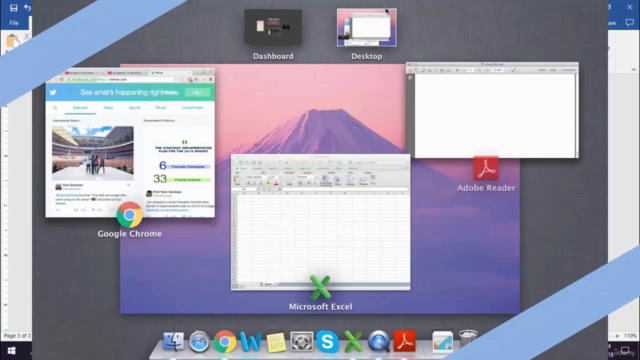Select the Chrome Twitter window preview
The width and height of the screenshot is (640, 360).
pyautogui.click(x=130, y=143)
